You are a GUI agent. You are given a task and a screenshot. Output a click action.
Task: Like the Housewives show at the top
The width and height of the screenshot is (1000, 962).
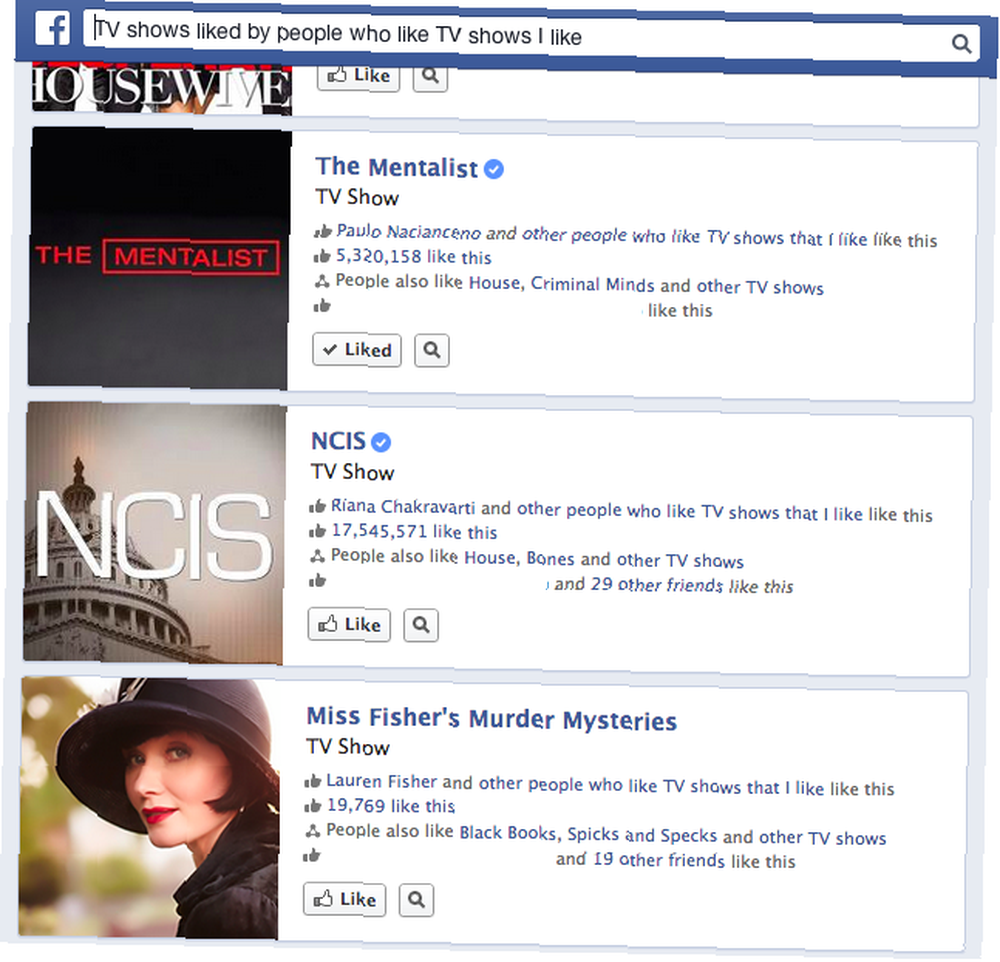point(358,76)
